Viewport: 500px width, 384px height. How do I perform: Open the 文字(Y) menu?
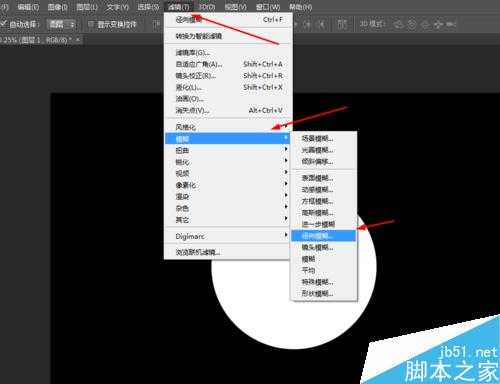117,7
